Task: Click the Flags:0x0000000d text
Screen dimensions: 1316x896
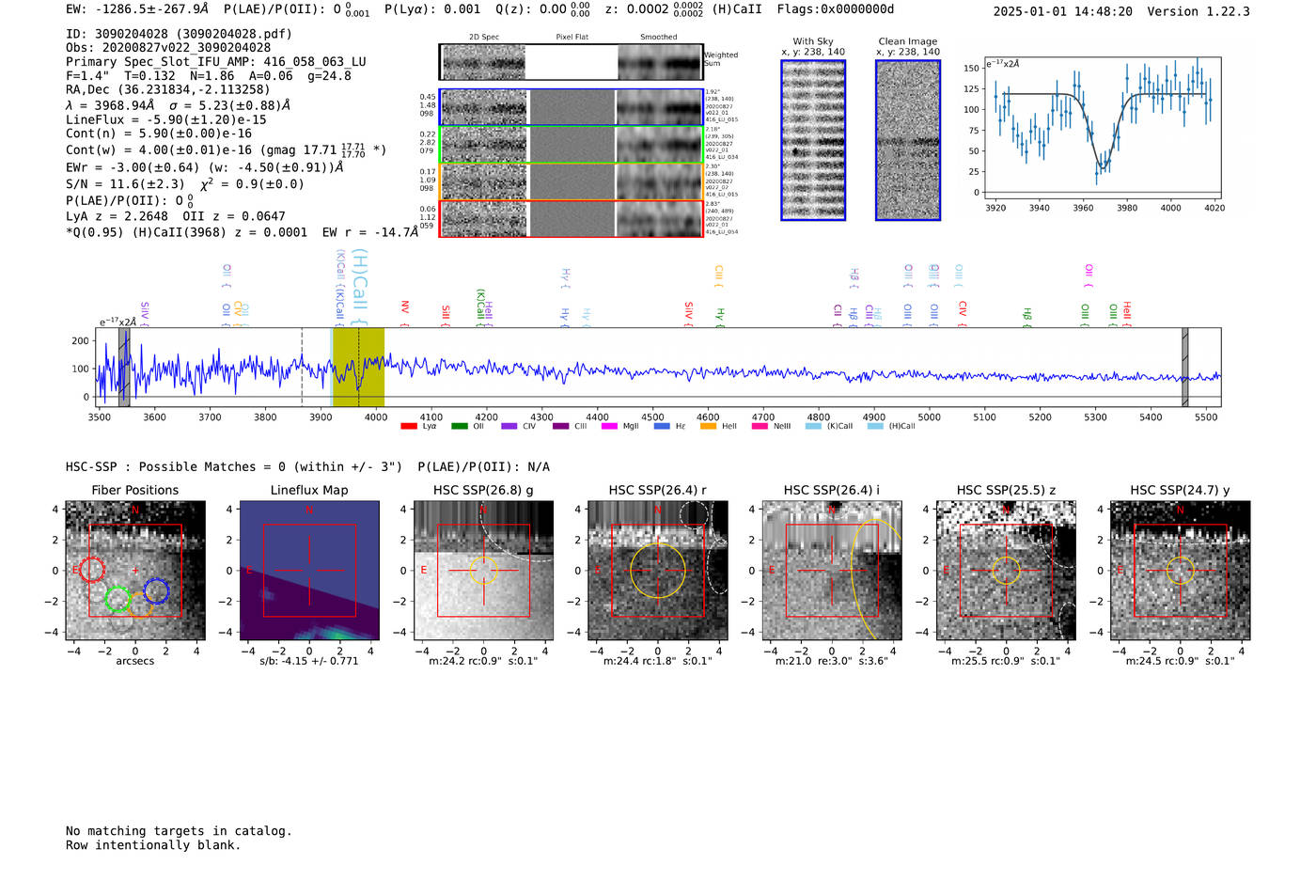Action: click(836, 9)
